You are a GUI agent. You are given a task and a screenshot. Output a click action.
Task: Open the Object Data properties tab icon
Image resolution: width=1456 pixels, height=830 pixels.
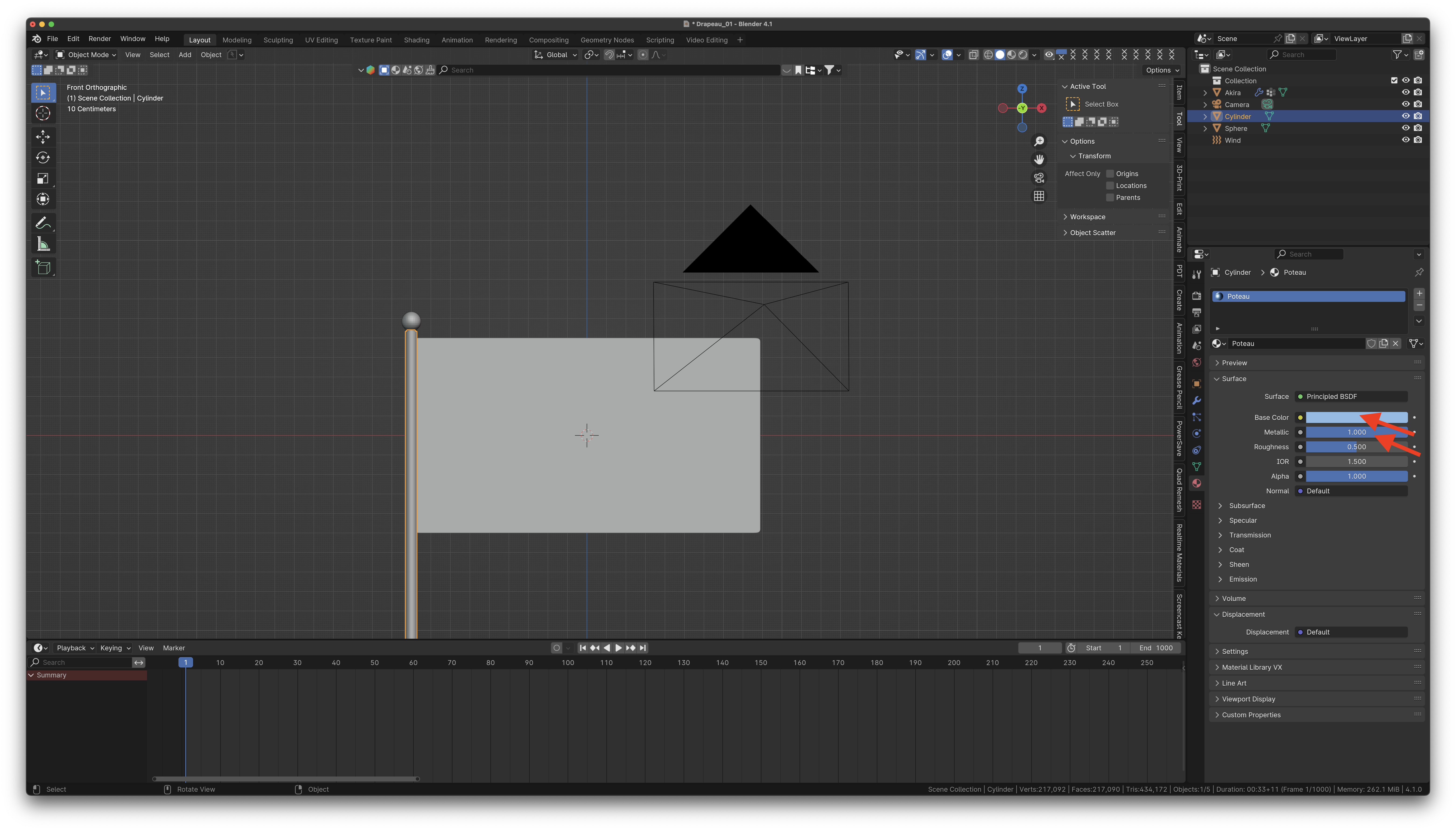(x=1197, y=467)
